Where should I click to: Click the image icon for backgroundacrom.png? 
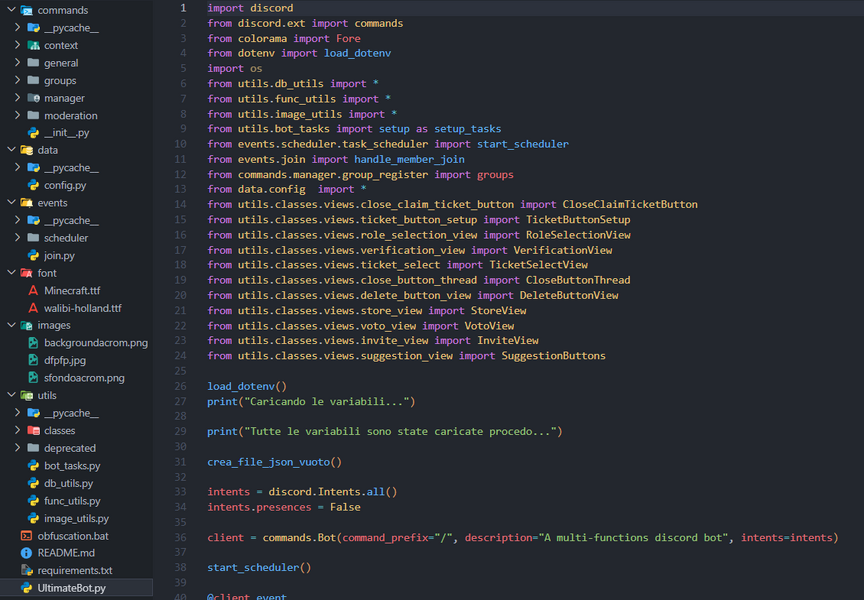coord(33,343)
